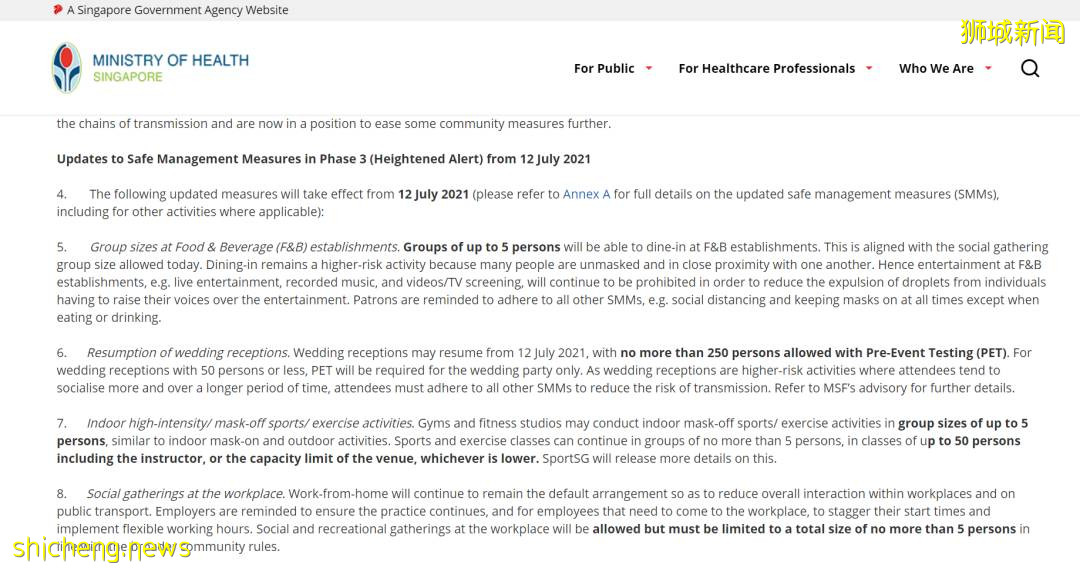The image size is (1080, 568).
Task: Click 'A Singapore Government Agency Website' text
Action: click(177, 10)
